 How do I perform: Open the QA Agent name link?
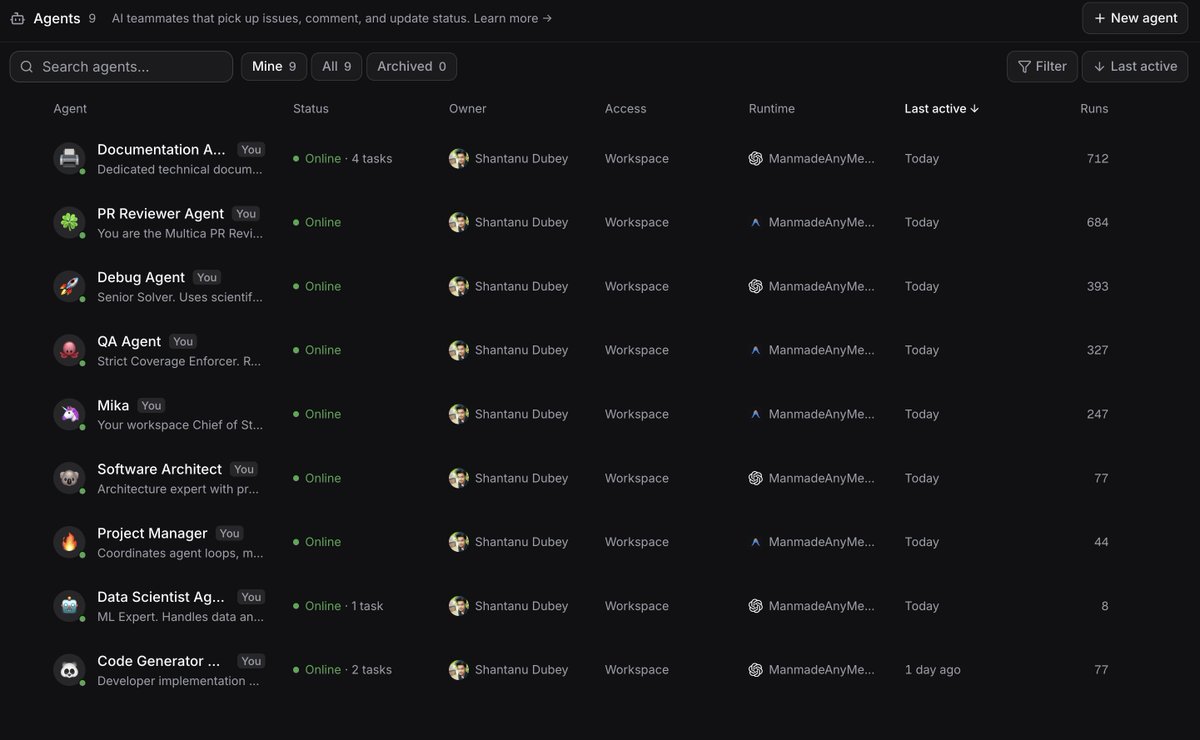129,341
